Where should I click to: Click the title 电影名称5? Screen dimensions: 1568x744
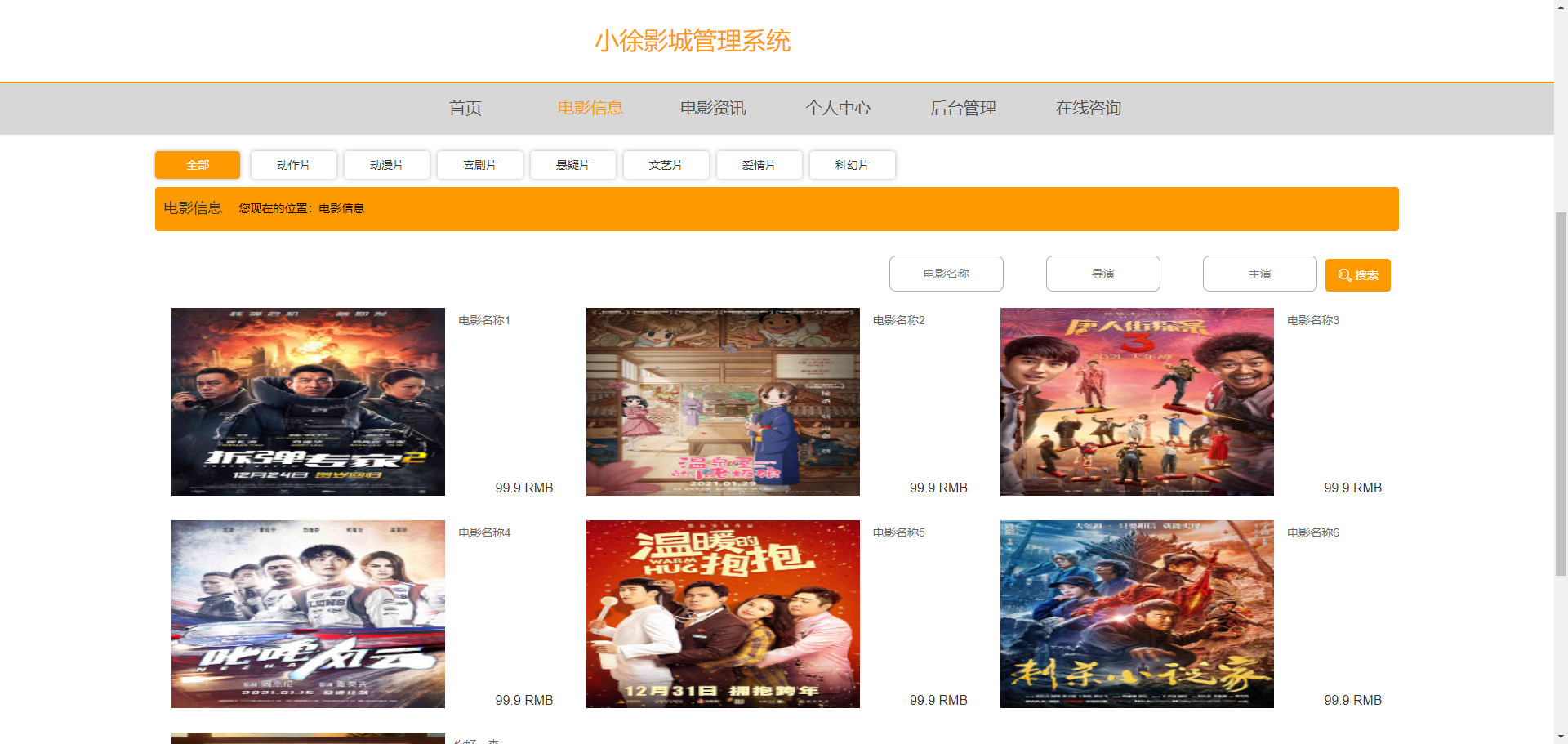(x=899, y=532)
